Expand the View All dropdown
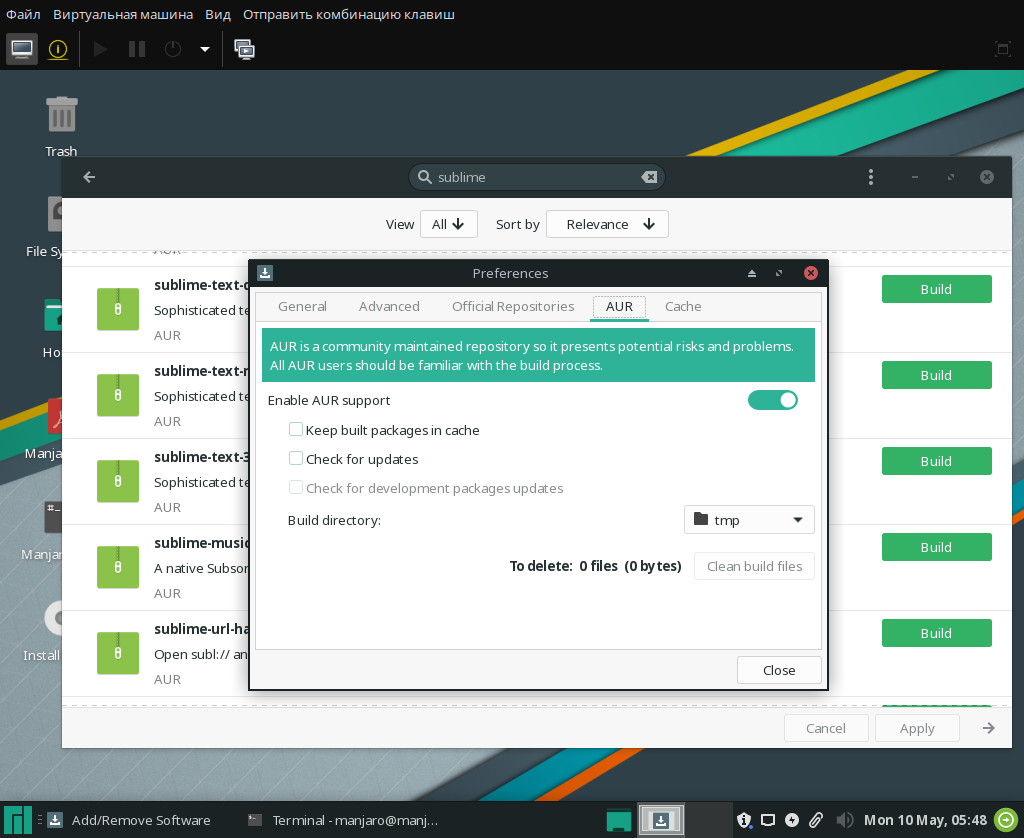 pos(448,224)
